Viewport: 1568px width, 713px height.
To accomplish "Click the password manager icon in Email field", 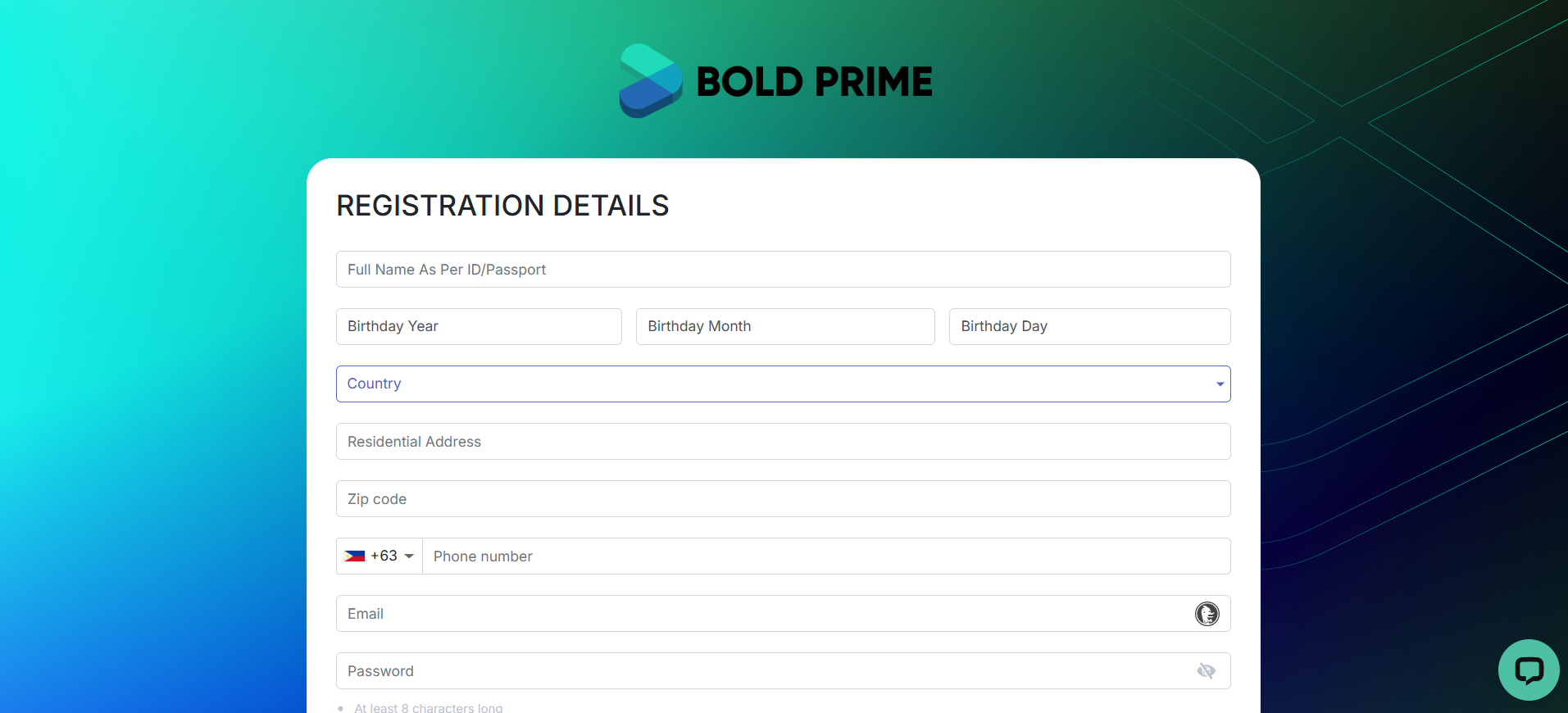I will pos(1207,614).
